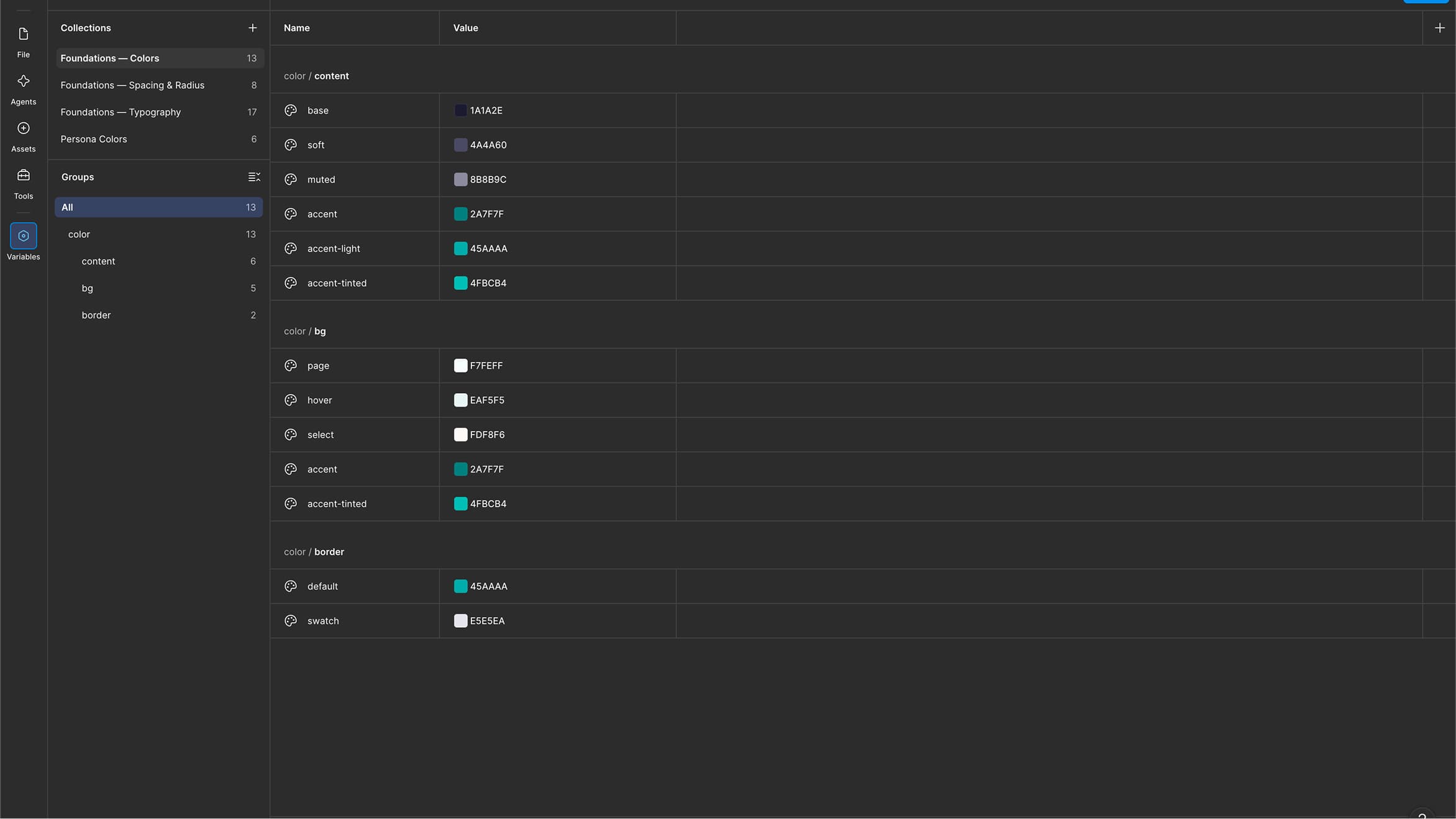The height and width of the screenshot is (819, 1456).
Task: Click the F7FEFF value of page
Action: coord(486,366)
